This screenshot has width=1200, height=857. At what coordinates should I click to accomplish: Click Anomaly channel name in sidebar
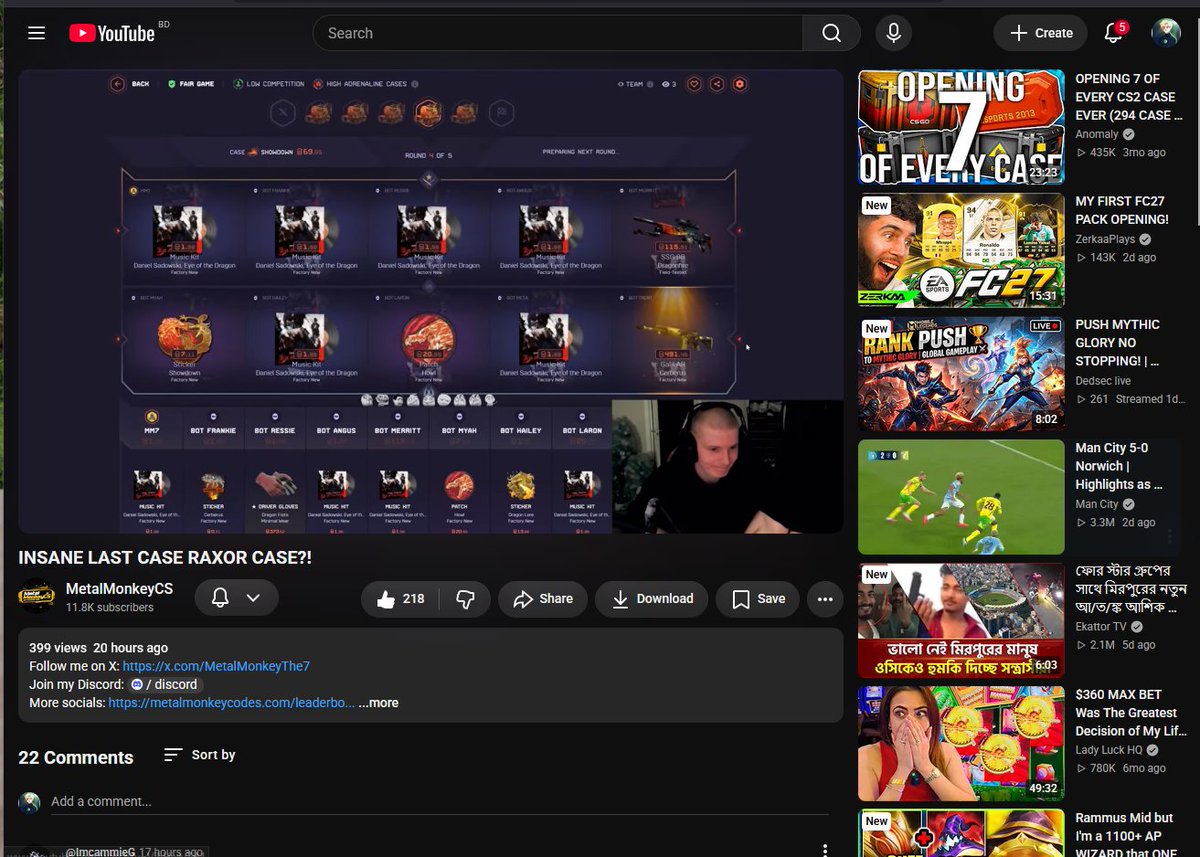pyautogui.click(x=1097, y=134)
